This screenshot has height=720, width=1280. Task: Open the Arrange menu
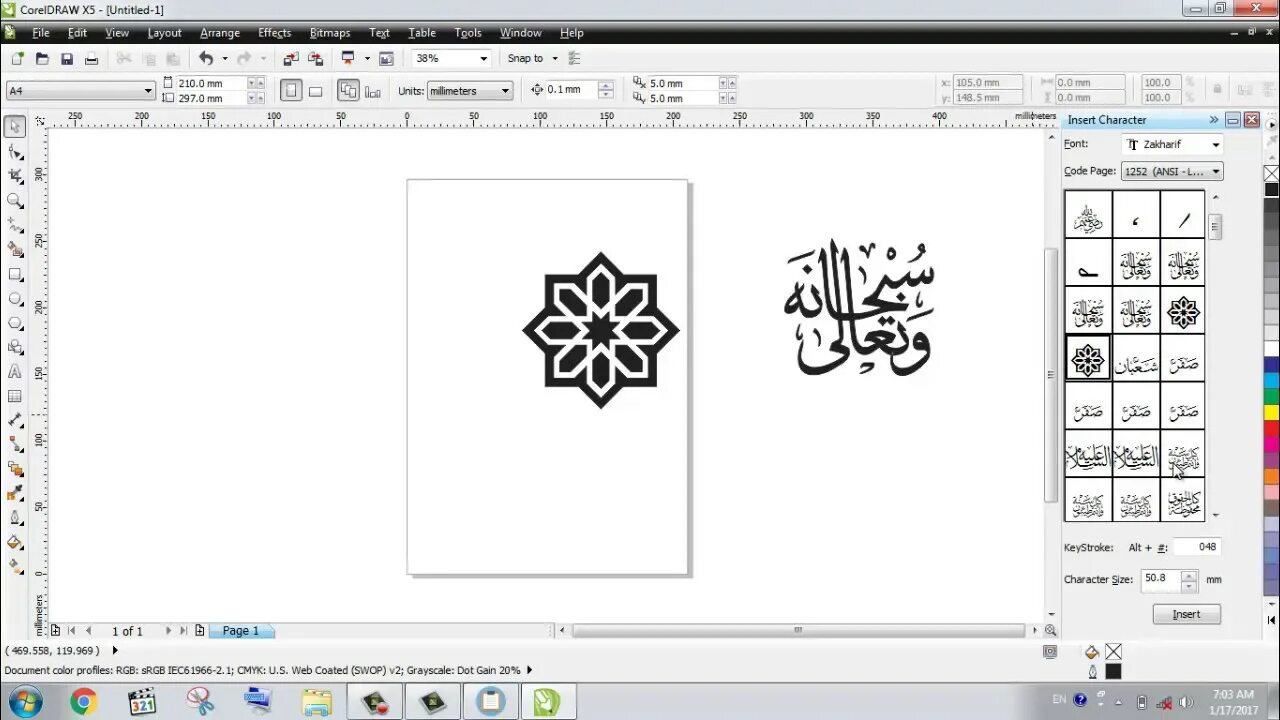point(220,33)
